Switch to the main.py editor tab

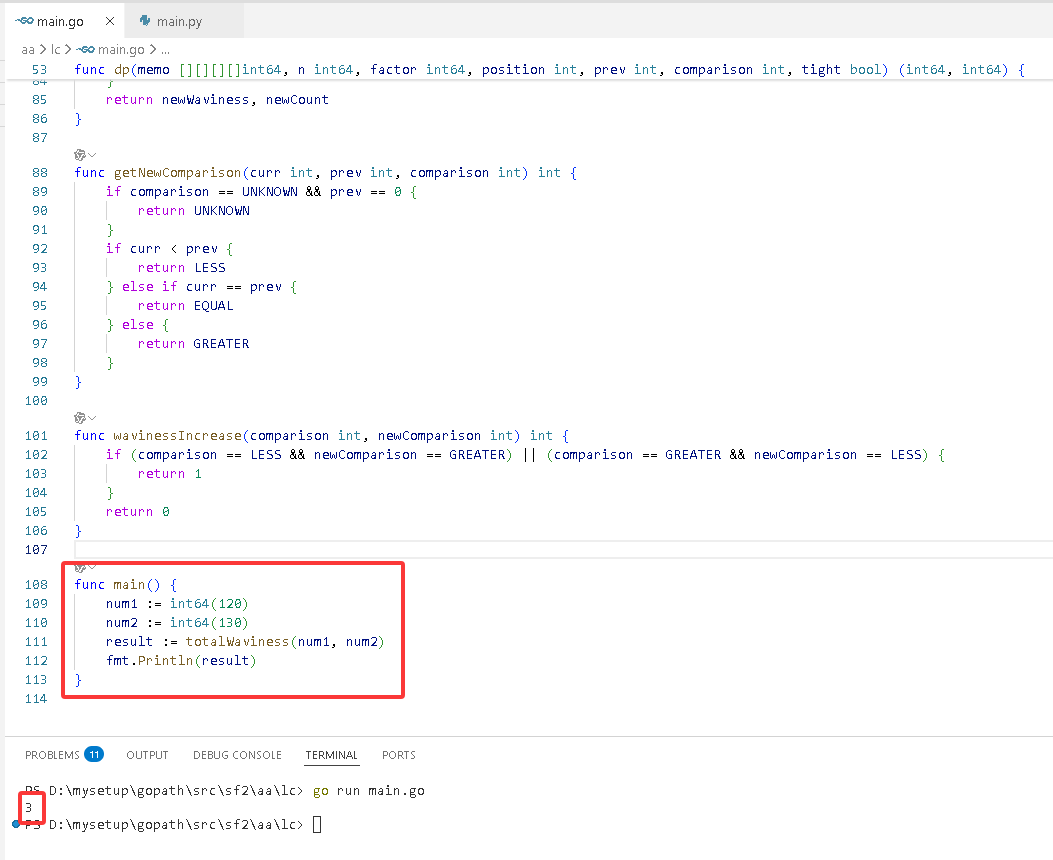pyautogui.click(x=179, y=21)
